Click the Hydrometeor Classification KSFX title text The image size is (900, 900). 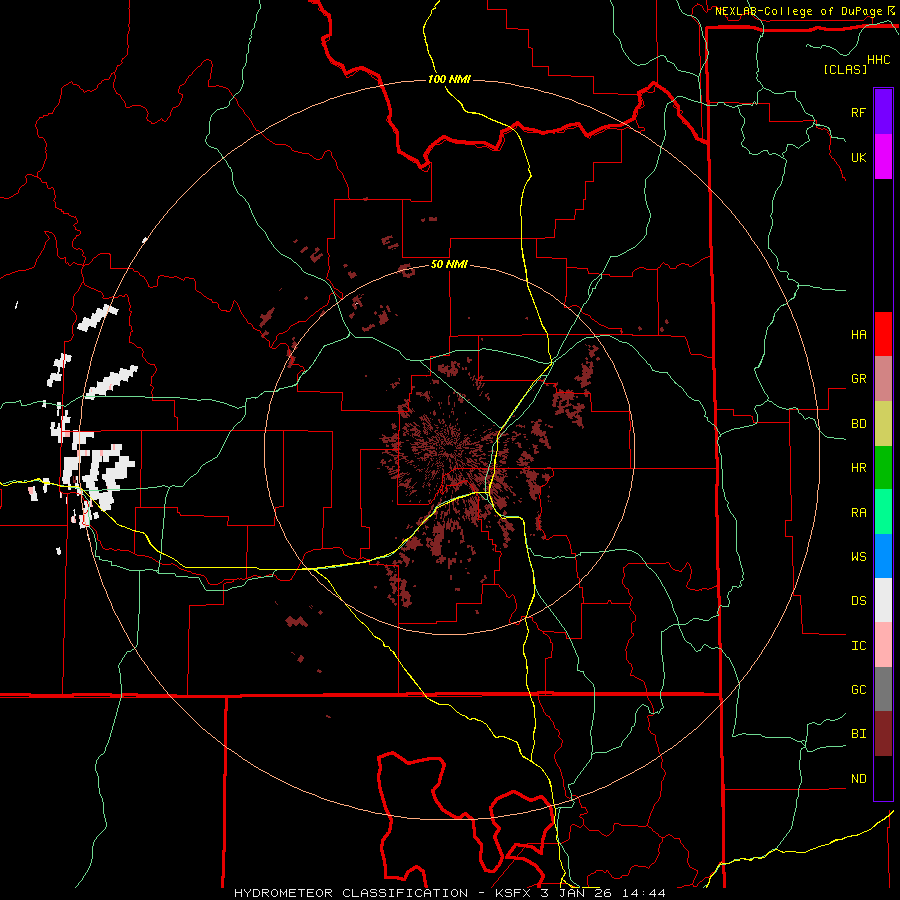449,893
